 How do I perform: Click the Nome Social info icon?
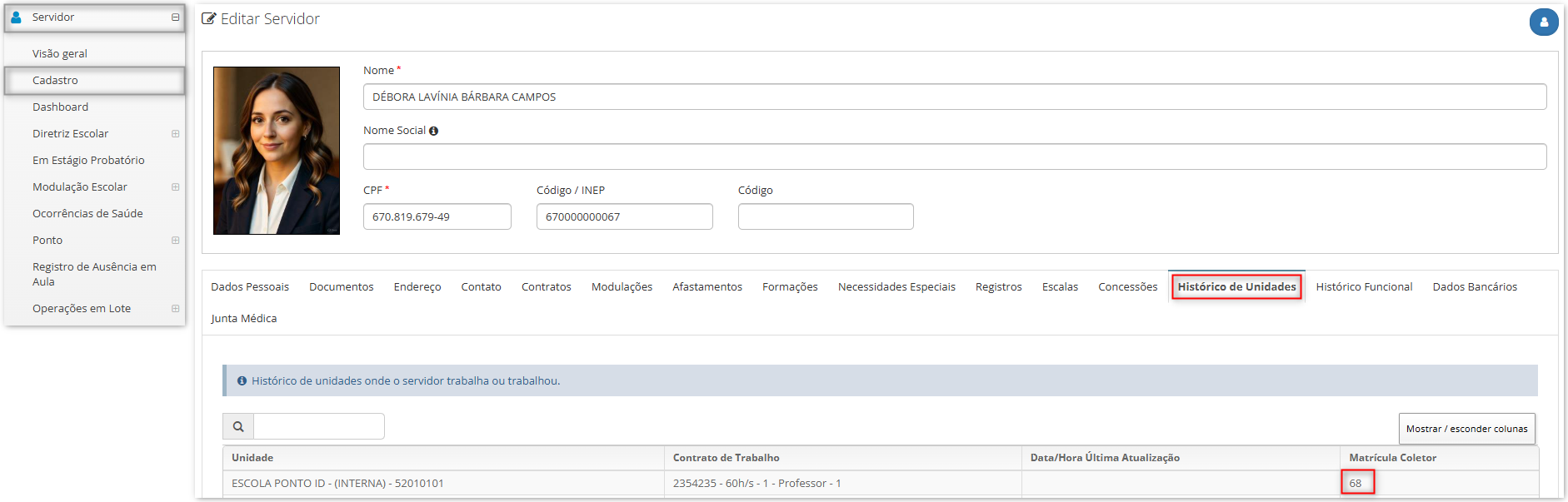point(433,131)
